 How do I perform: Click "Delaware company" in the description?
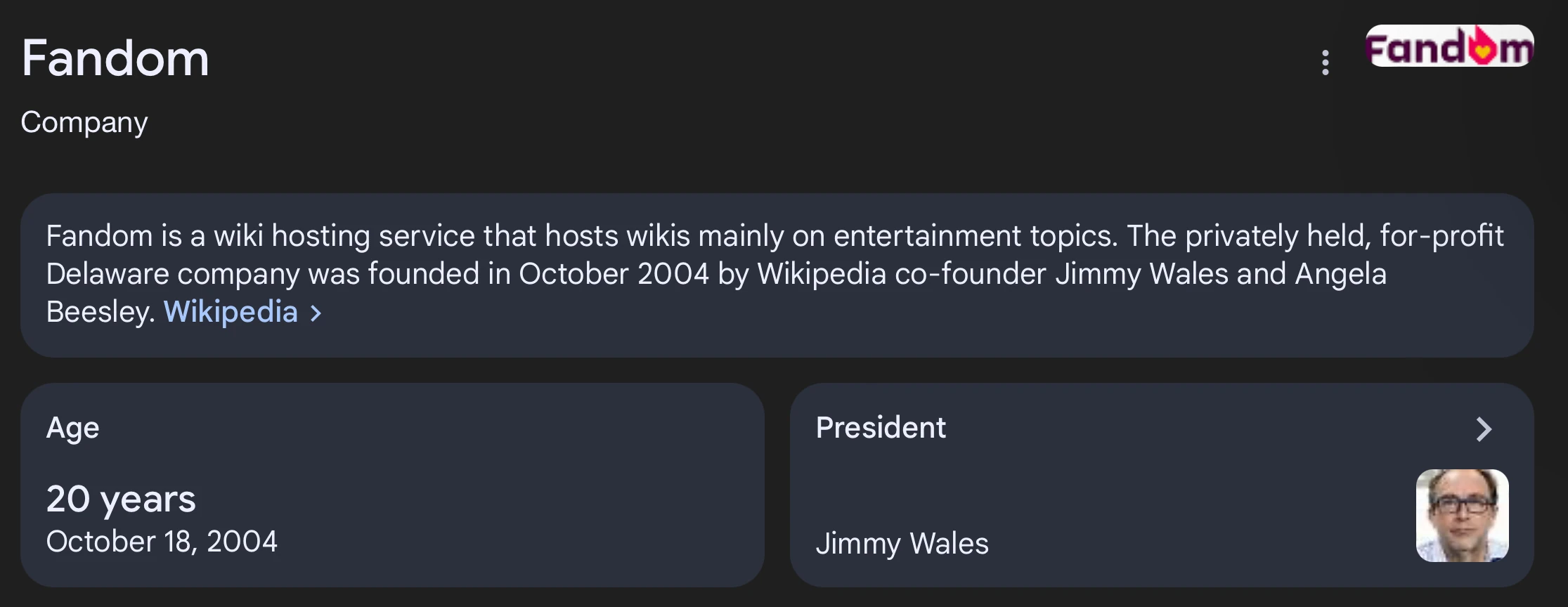click(173, 274)
